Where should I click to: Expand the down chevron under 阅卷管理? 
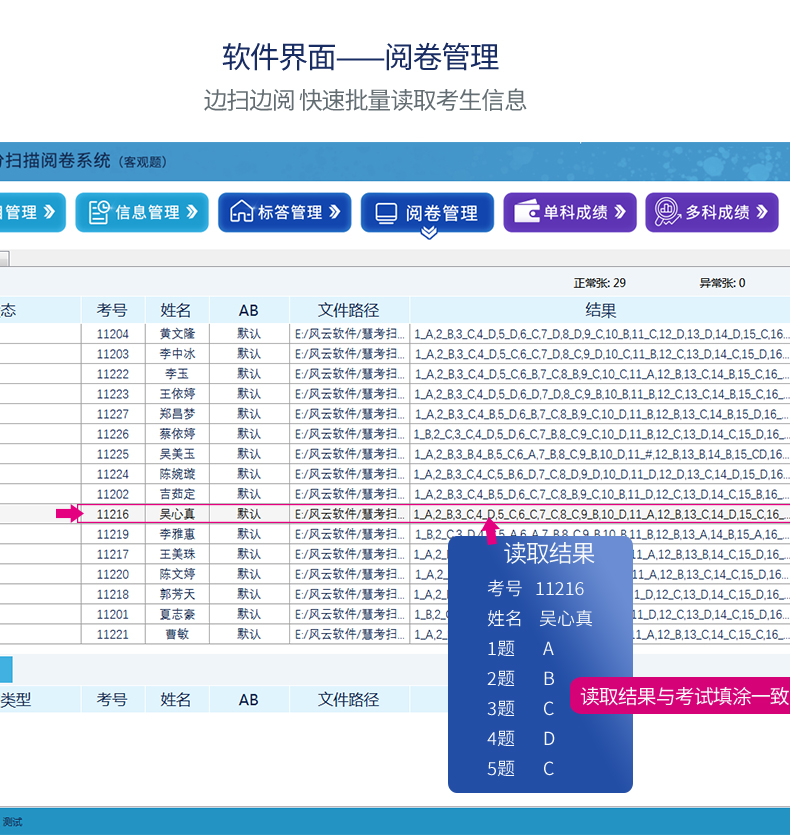pos(428,233)
